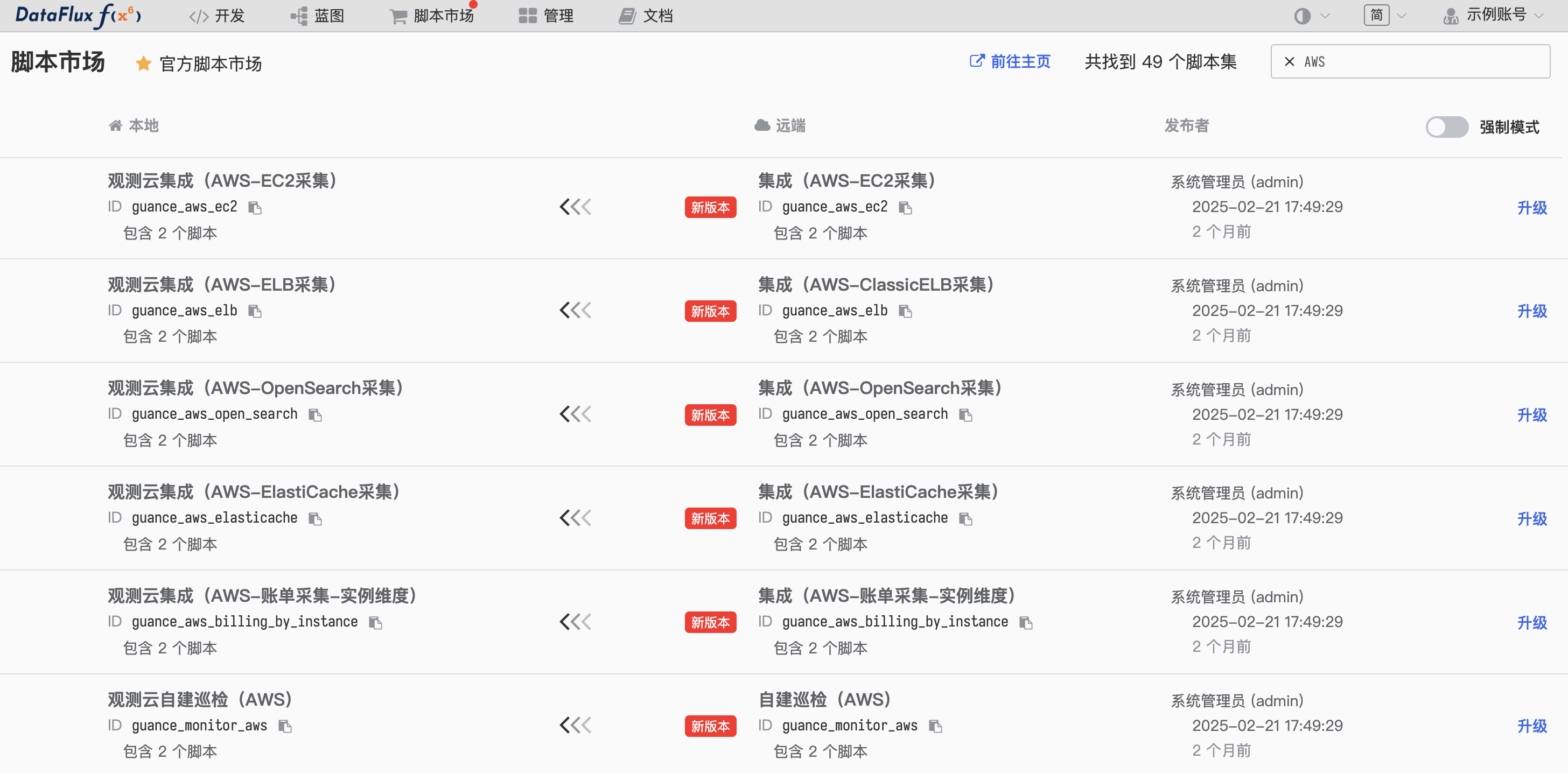
Task: Click the 发布者 column header
Action: pos(1187,126)
